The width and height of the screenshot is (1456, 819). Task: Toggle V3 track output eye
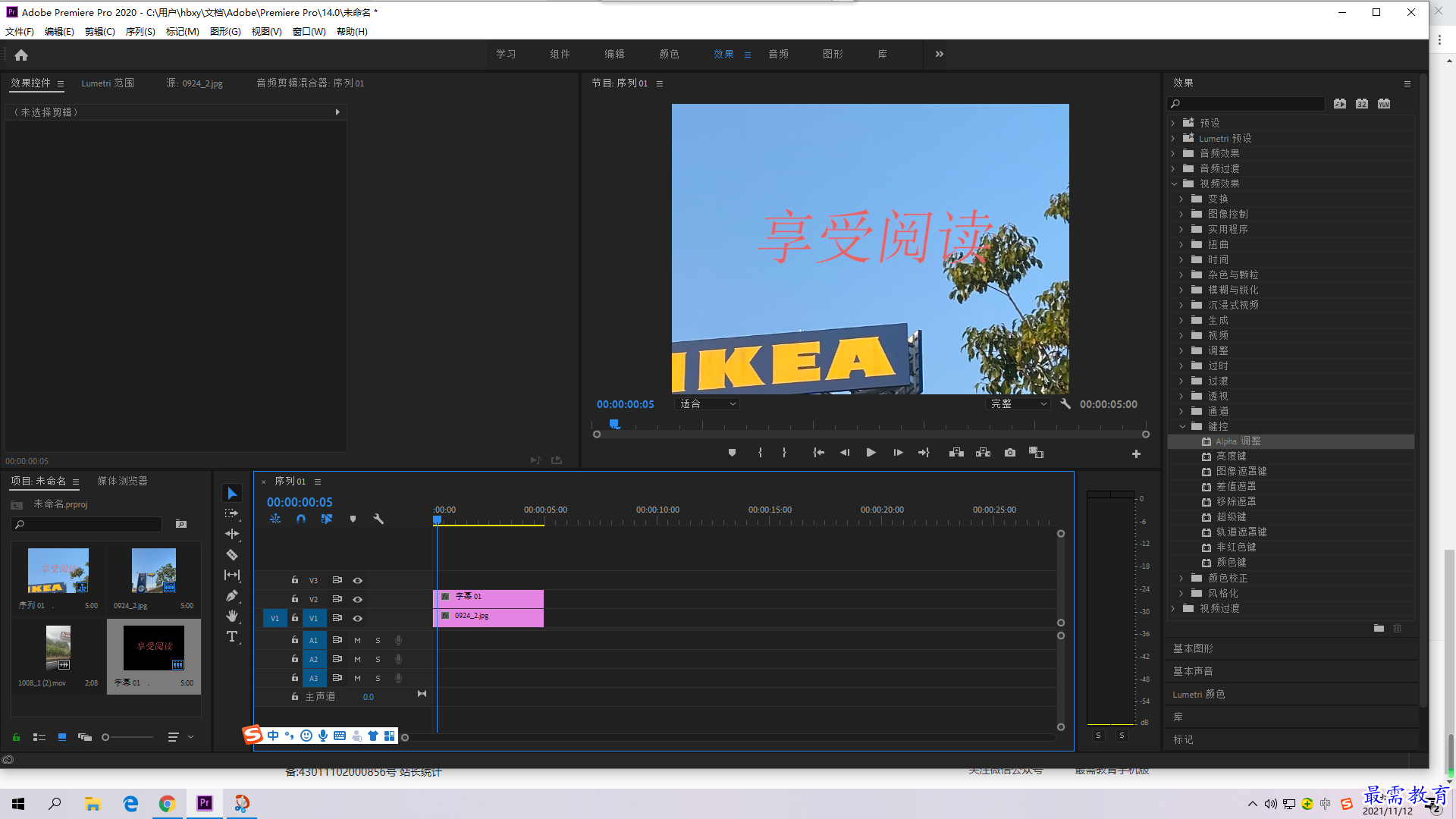click(x=357, y=580)
